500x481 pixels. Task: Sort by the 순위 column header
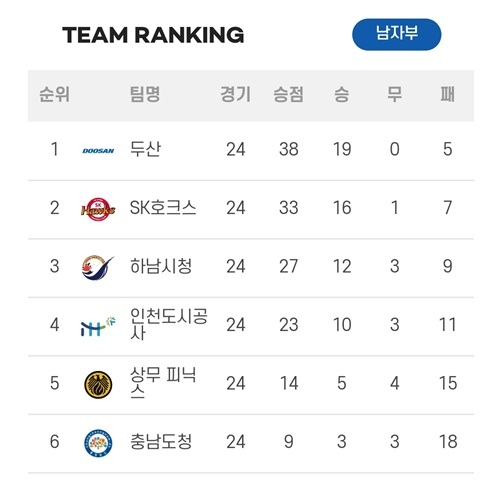point(54,94)
